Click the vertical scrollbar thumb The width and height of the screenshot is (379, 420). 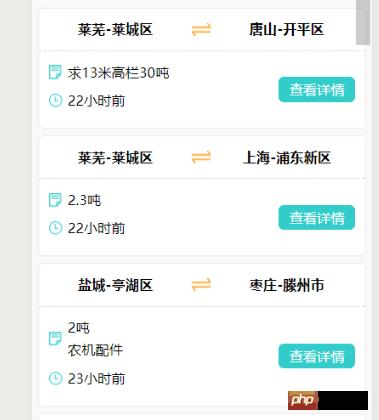pyautogui.click(x=363, y=22)
